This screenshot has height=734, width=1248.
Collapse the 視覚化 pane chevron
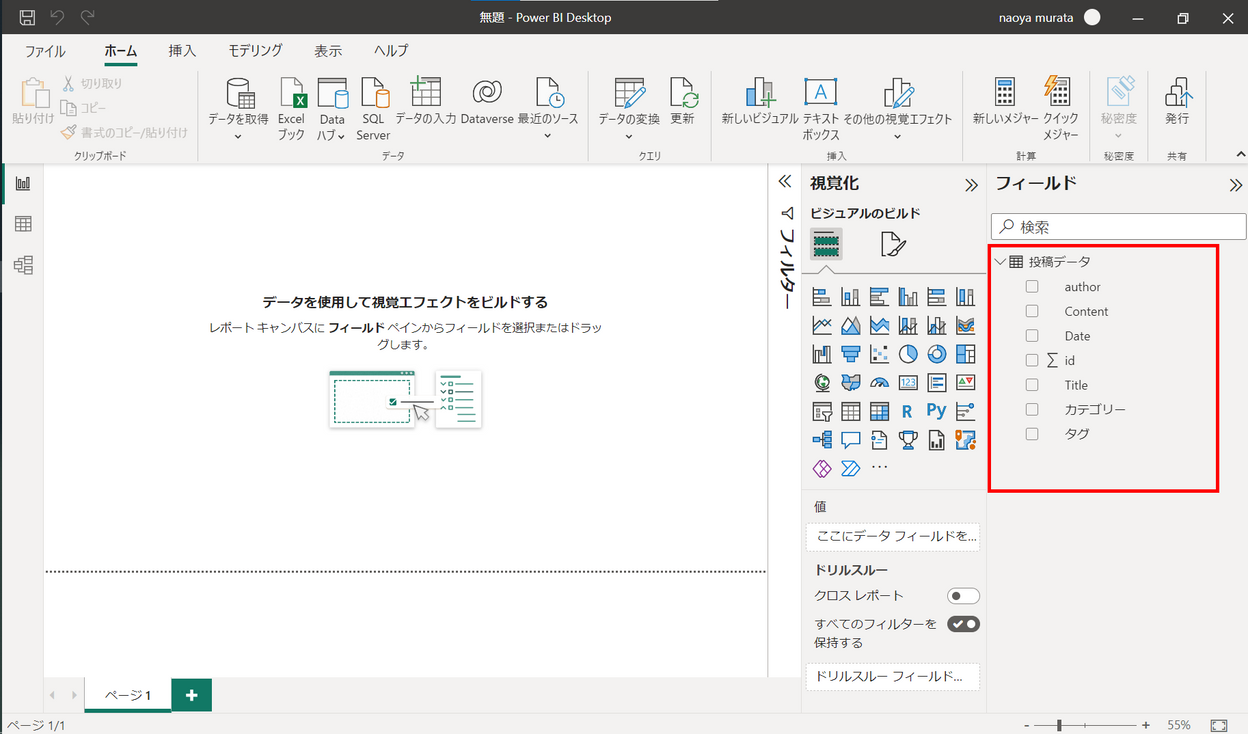tap(970, 185)
